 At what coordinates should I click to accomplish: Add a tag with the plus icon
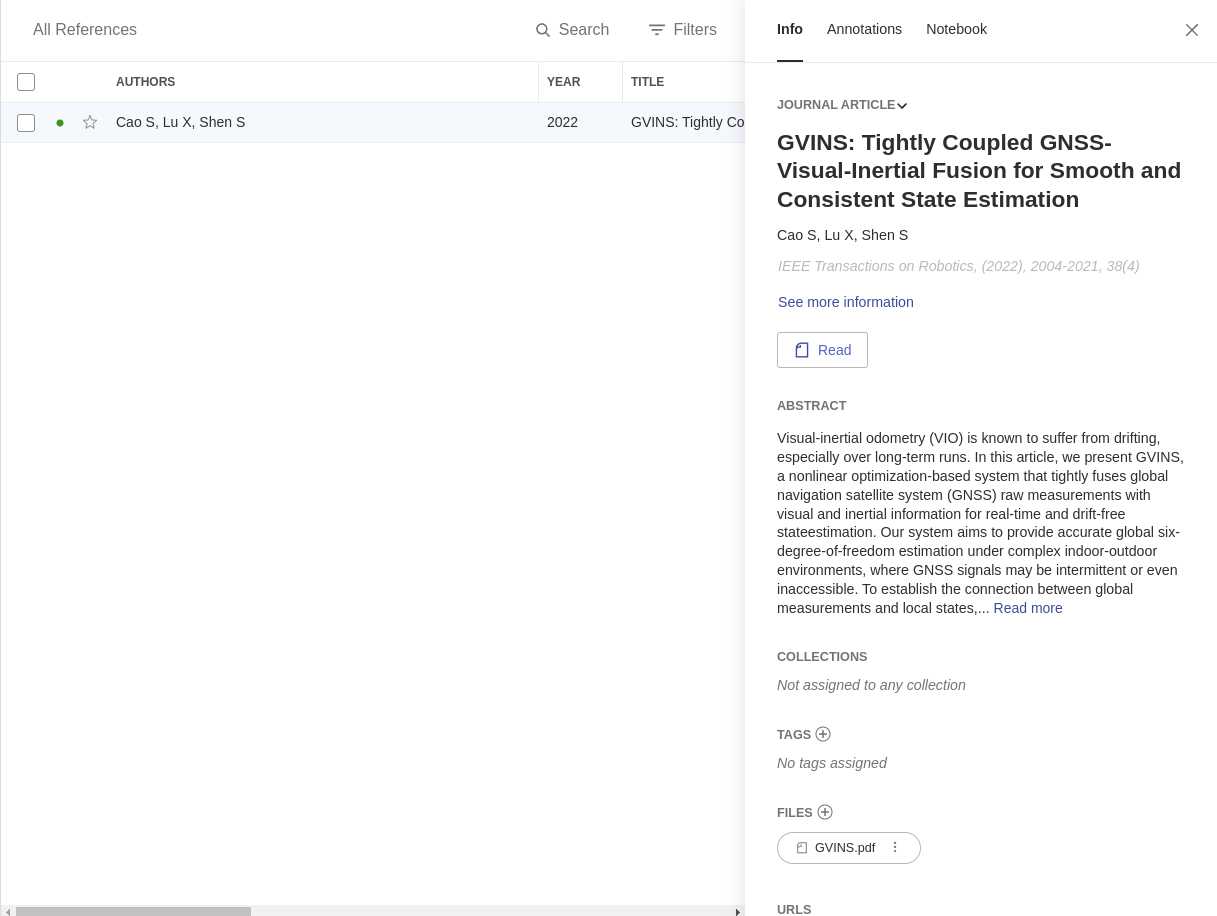coord(823,734)
